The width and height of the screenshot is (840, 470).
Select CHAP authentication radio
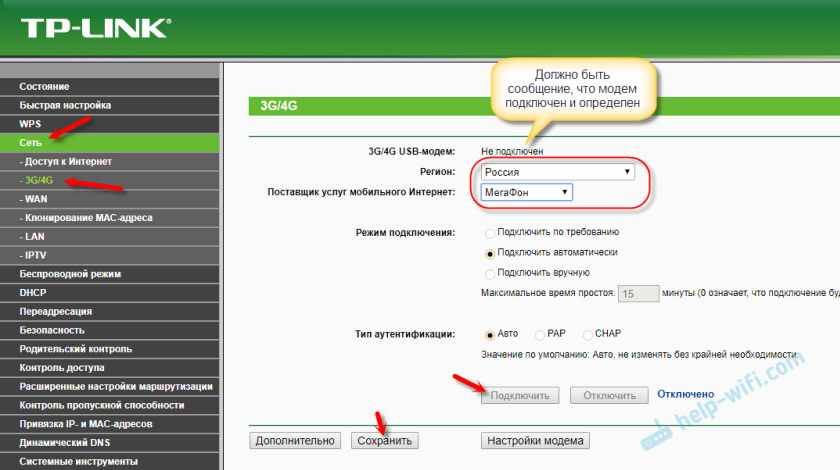tap(587, 335)
